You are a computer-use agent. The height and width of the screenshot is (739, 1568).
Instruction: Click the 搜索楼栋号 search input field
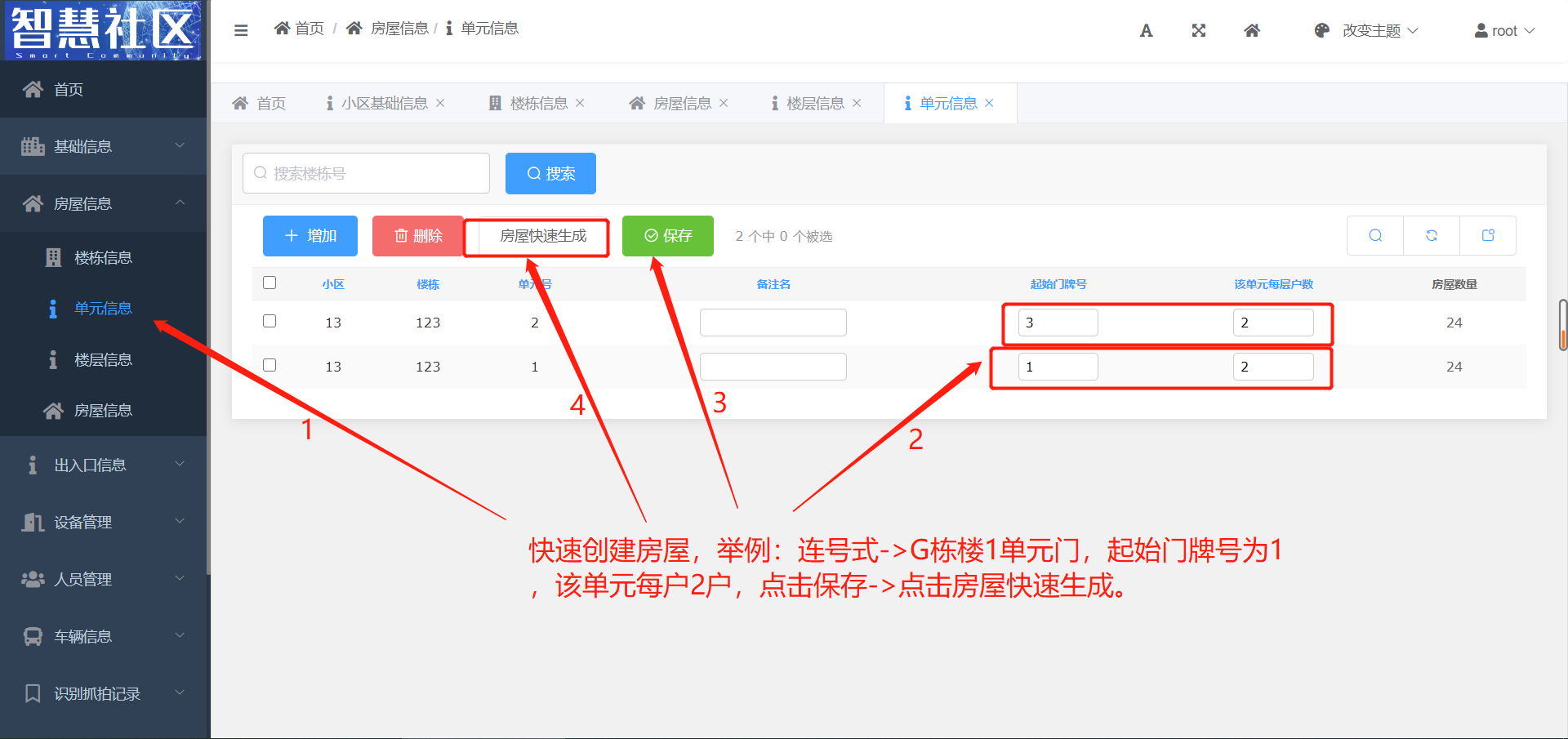366,173
